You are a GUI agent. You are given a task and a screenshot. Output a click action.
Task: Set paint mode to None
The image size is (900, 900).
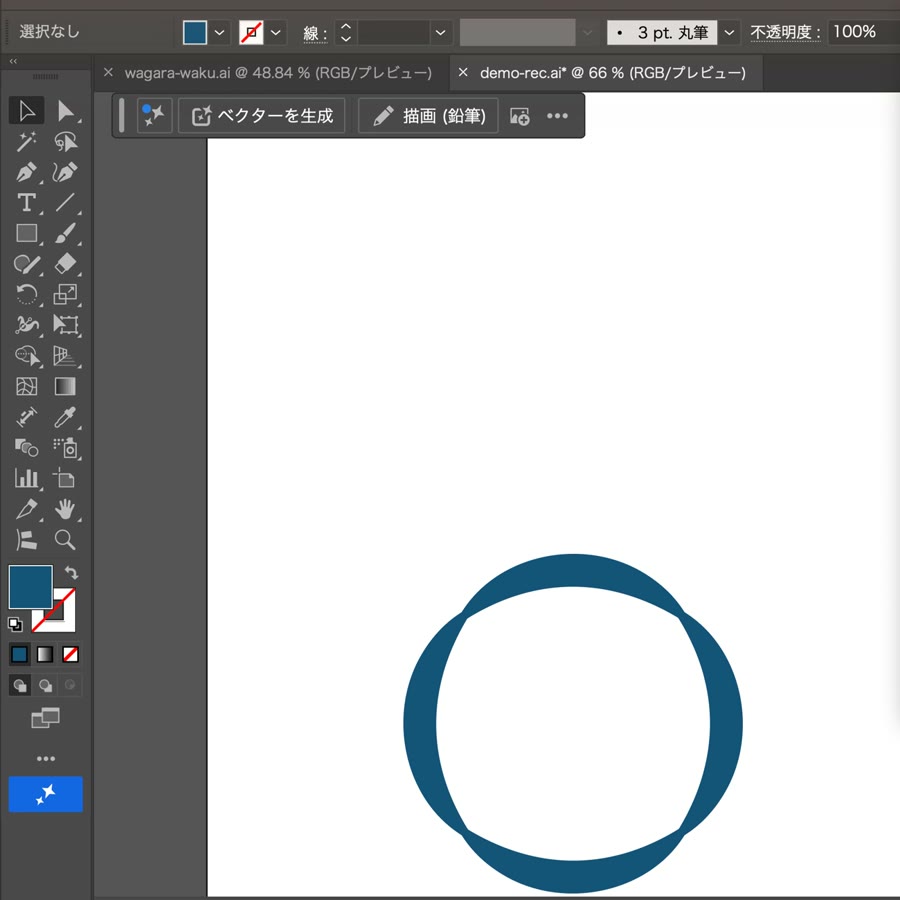click(x=70, y=654)
